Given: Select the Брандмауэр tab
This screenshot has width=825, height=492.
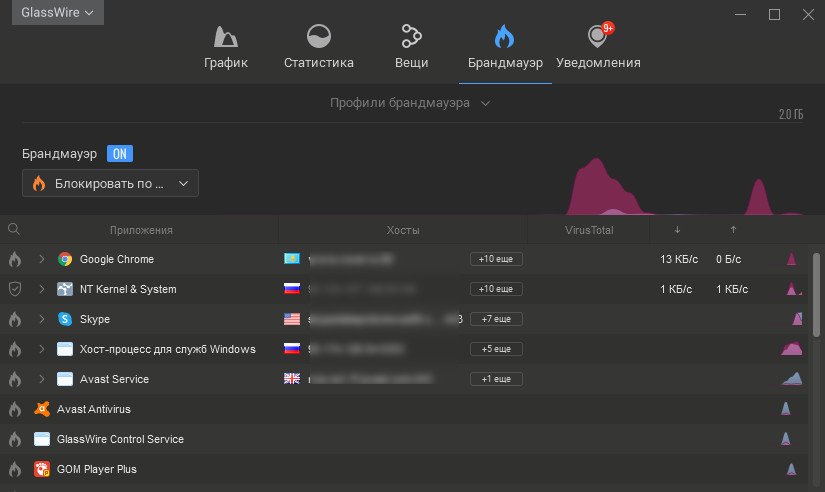Looking at the screenshot, I should (x=505, y=46).
